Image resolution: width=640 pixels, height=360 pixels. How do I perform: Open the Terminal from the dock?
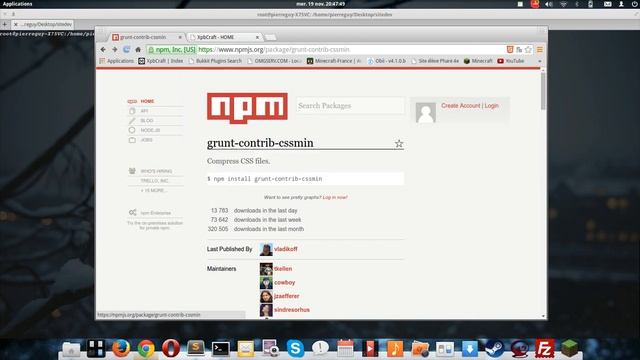coord(221,349)
